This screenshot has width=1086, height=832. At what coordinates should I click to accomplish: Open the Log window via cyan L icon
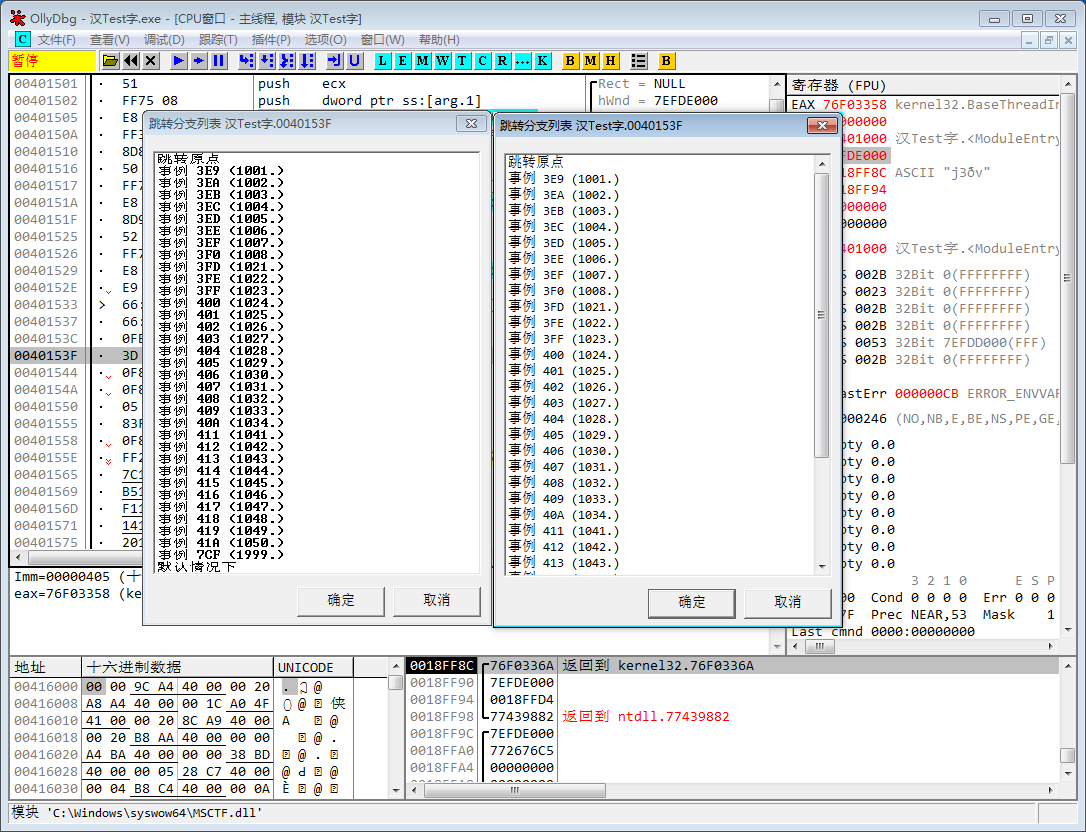point(382,61)
